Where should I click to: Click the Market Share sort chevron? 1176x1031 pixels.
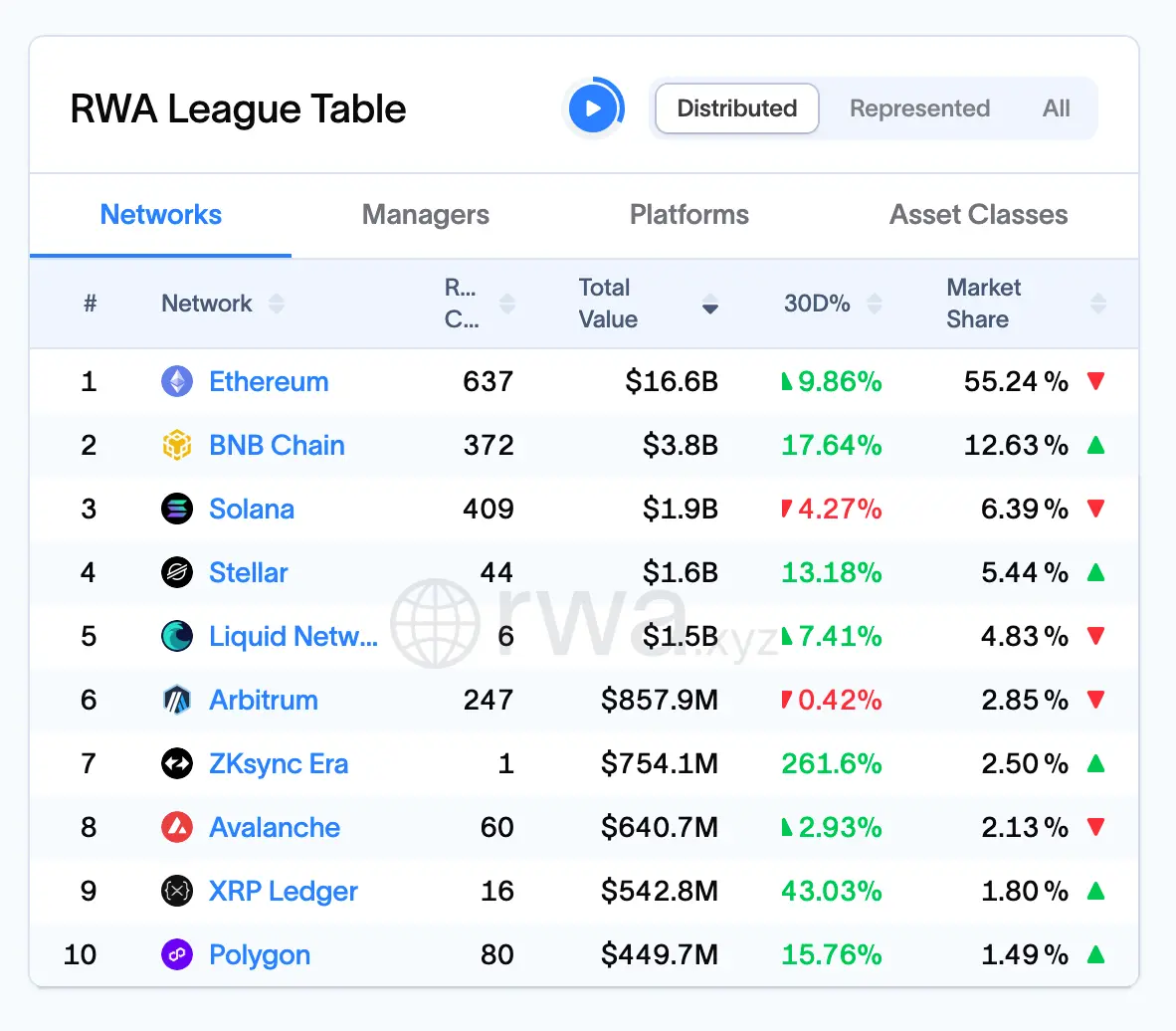click(1096, 304)
